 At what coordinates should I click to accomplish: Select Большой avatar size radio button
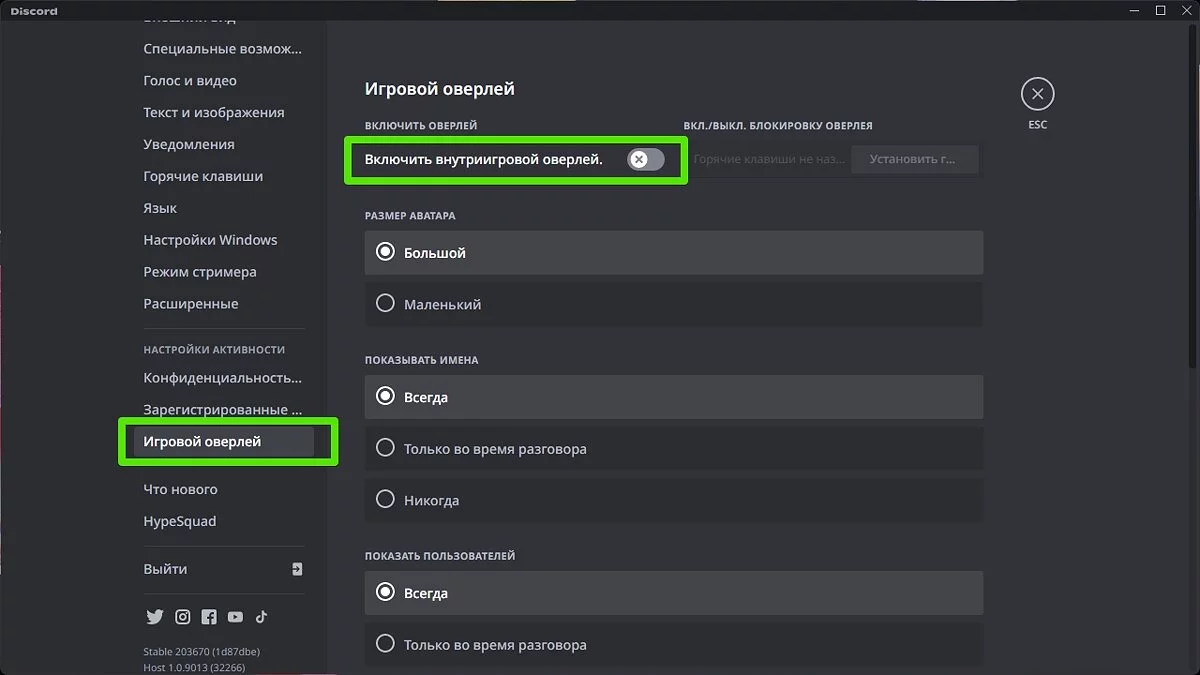point(385,253)
